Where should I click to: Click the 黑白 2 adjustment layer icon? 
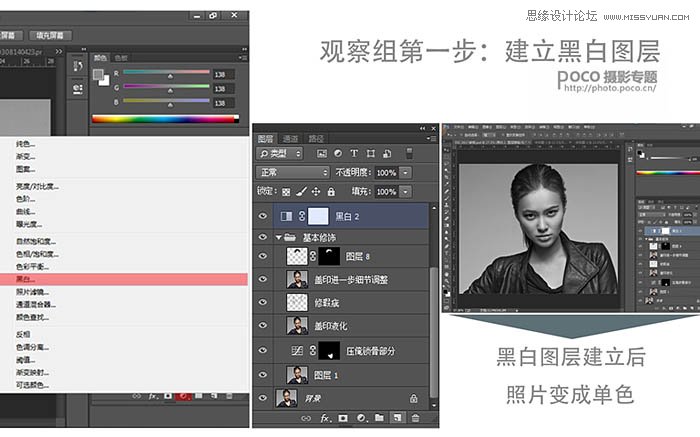(286, 216)
